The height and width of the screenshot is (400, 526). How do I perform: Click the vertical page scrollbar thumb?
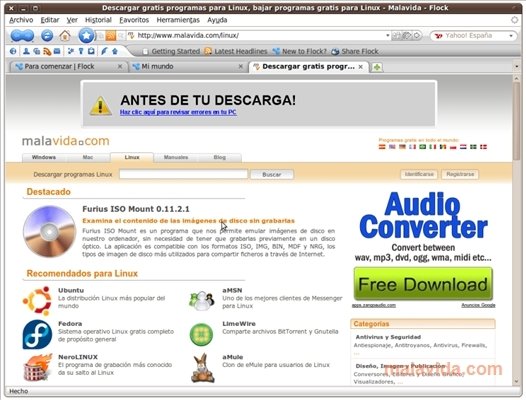517,121
